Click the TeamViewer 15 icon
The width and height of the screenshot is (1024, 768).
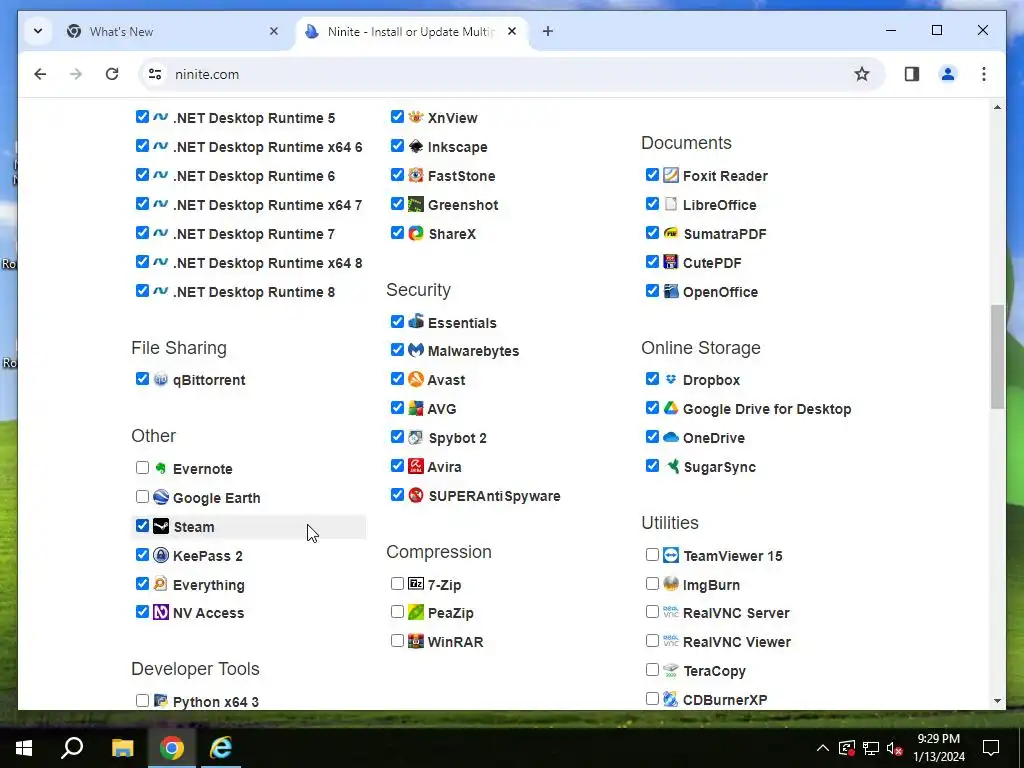tap(671, 554)
